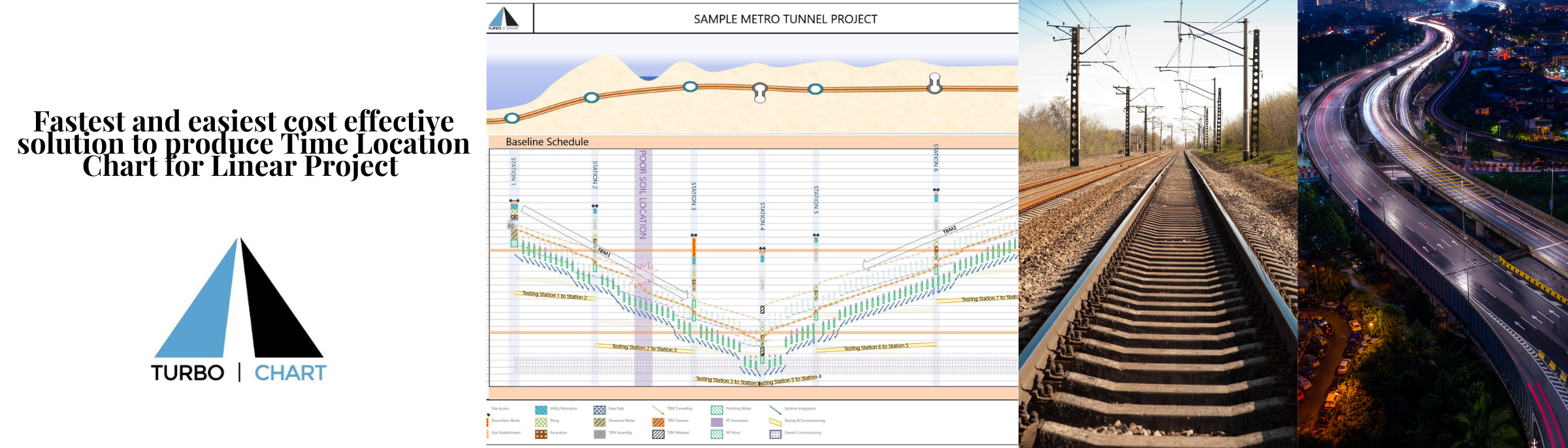The width and height of the screenshot is (1568, 448).
Task: Click the red burst marker in the poor soil zone
Action: click(x=643, y=274)
